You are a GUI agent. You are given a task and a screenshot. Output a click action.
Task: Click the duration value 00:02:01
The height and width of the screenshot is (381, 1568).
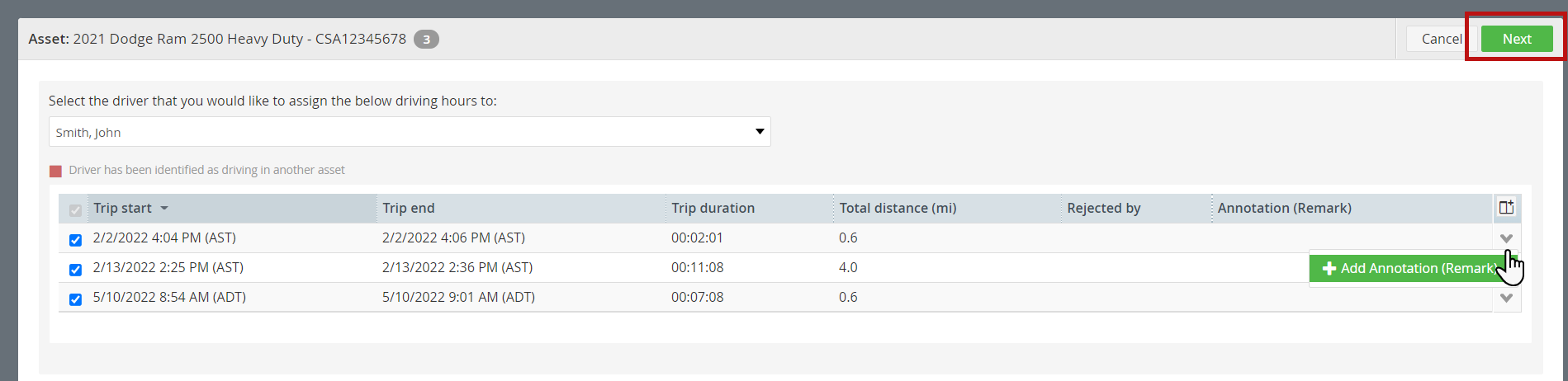coord(697,238)
